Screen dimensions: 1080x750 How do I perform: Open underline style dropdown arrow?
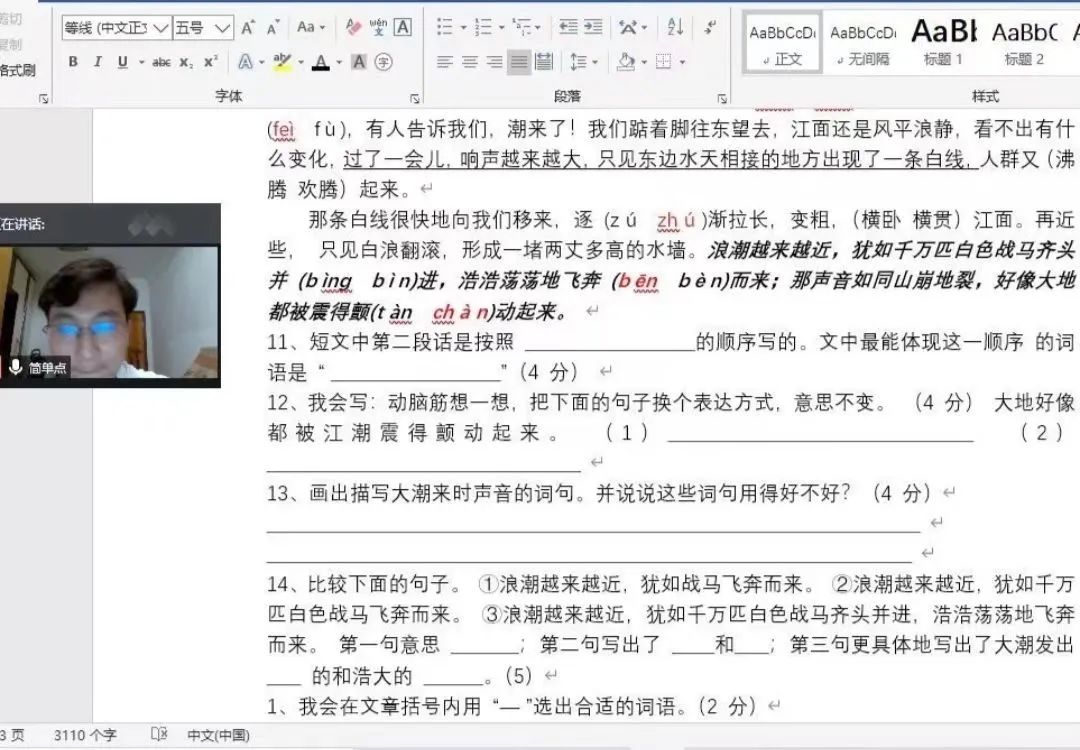[x=142, y=62]
